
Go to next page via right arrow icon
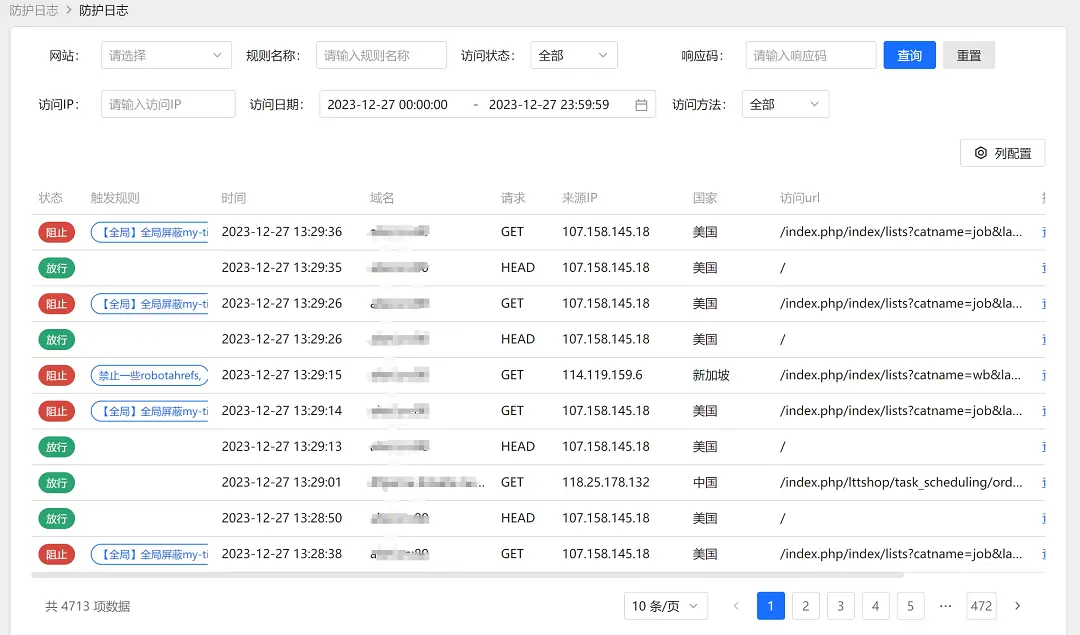(1017, 606)
